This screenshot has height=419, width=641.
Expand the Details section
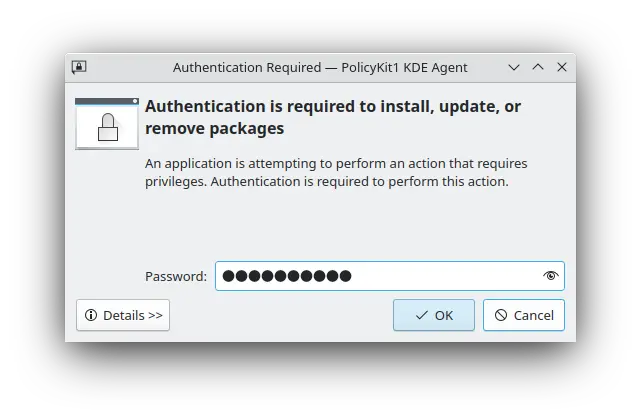123,315
